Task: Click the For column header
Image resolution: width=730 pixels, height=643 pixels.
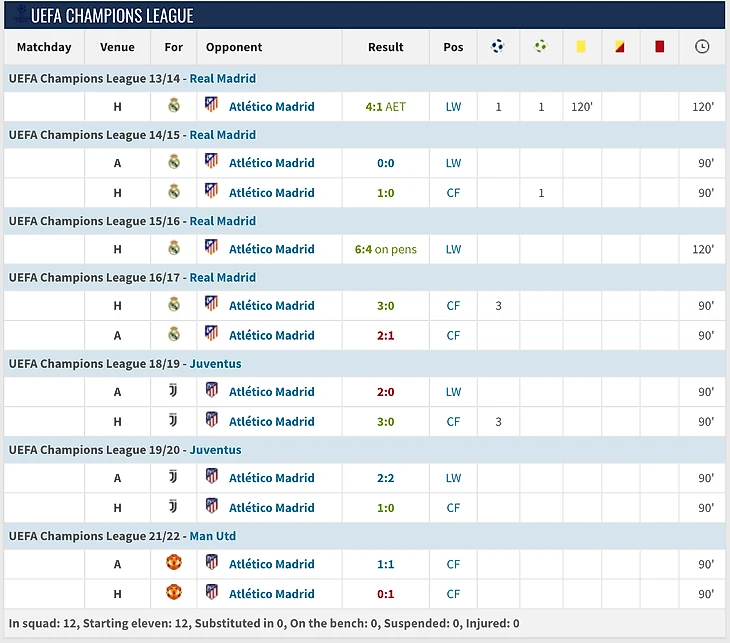Action: pos(174,47)
